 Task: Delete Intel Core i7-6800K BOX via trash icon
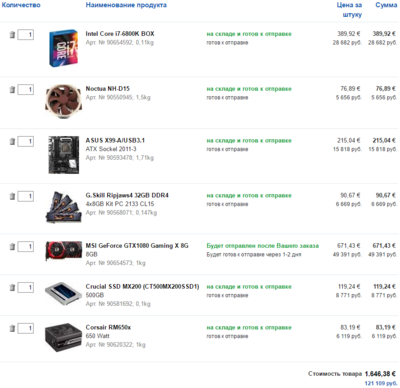(12, 35)
